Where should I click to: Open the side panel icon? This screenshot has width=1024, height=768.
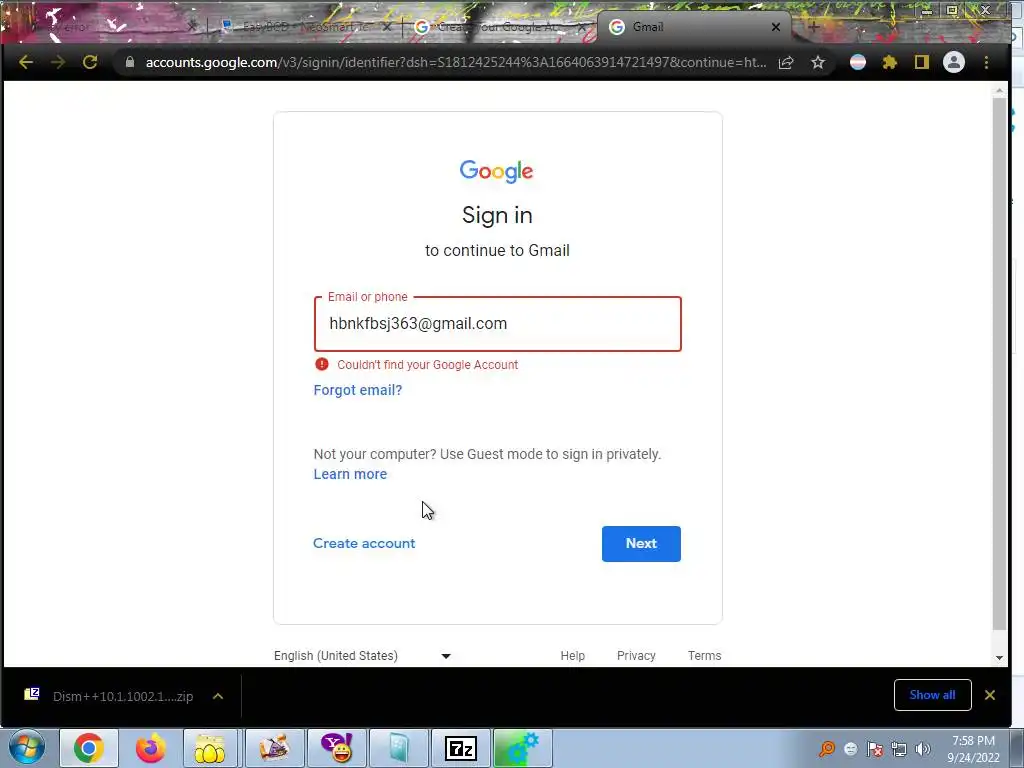click(x=921, y=62)
